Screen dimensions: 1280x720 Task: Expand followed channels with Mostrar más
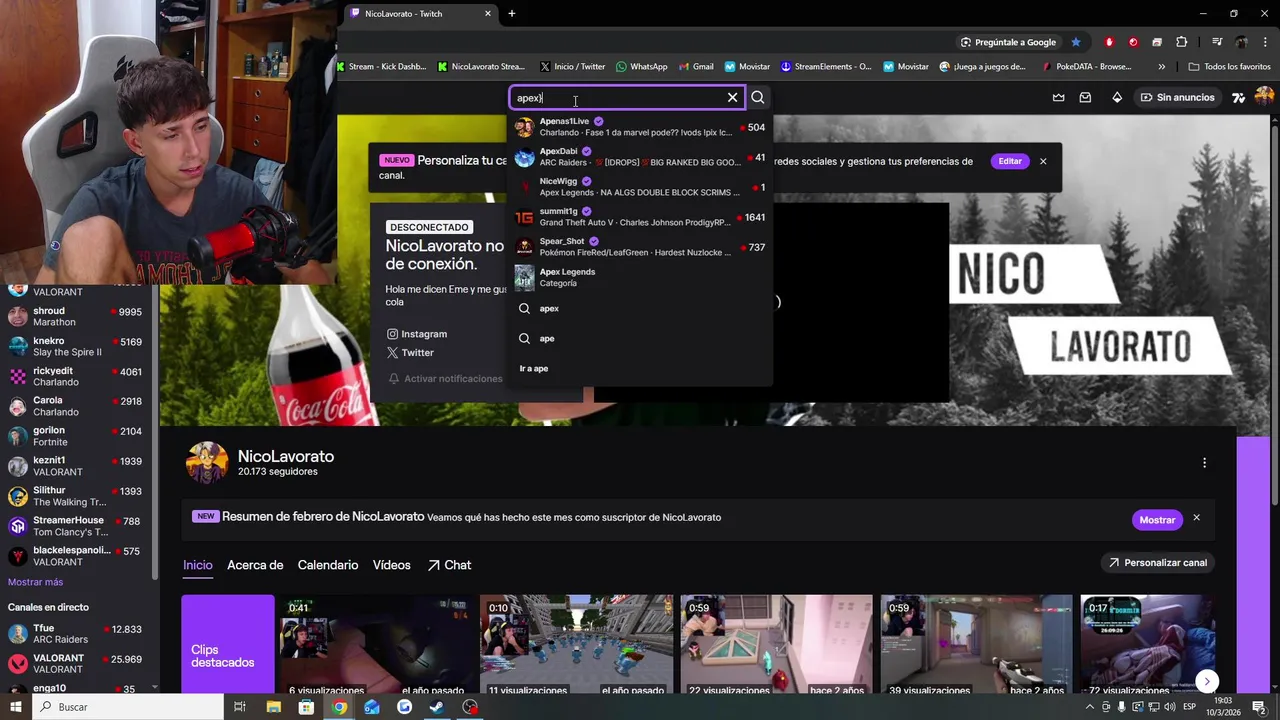[x=35, y=582]
